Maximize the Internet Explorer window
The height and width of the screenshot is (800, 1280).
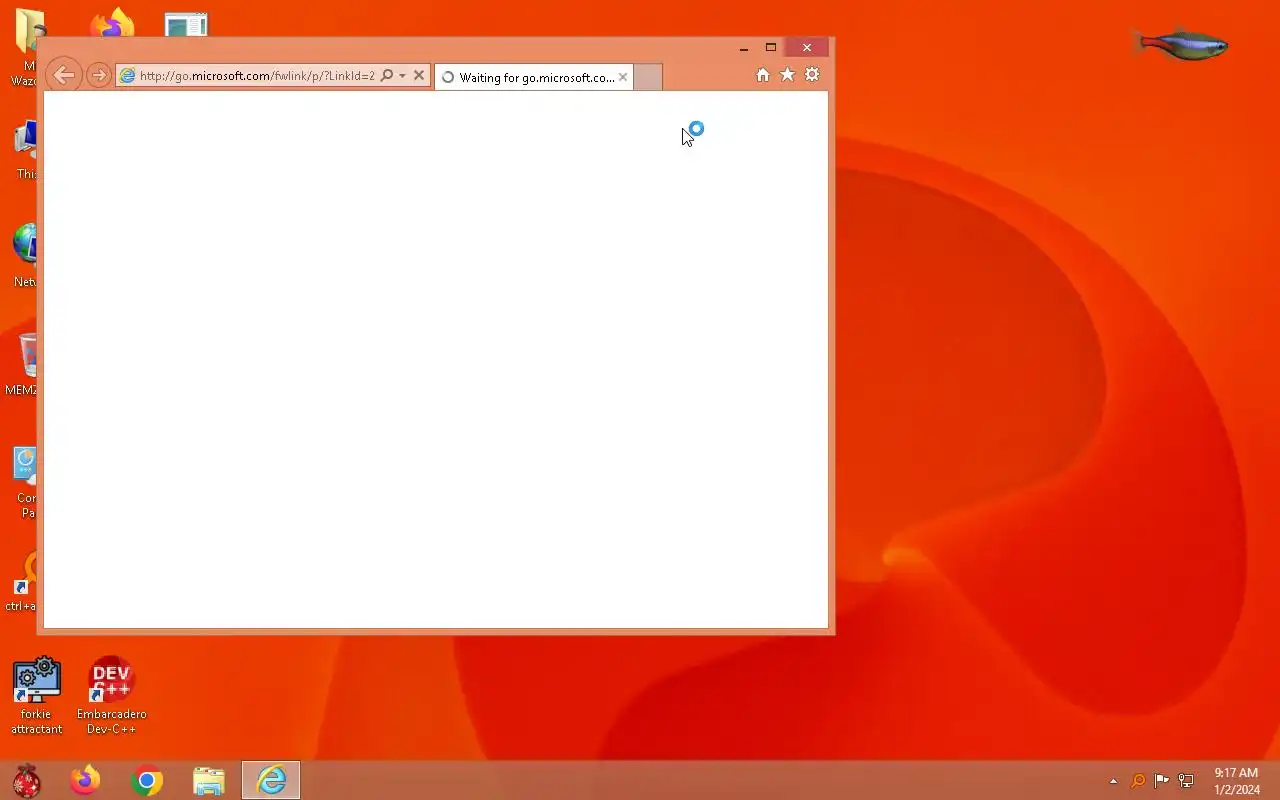771,48
